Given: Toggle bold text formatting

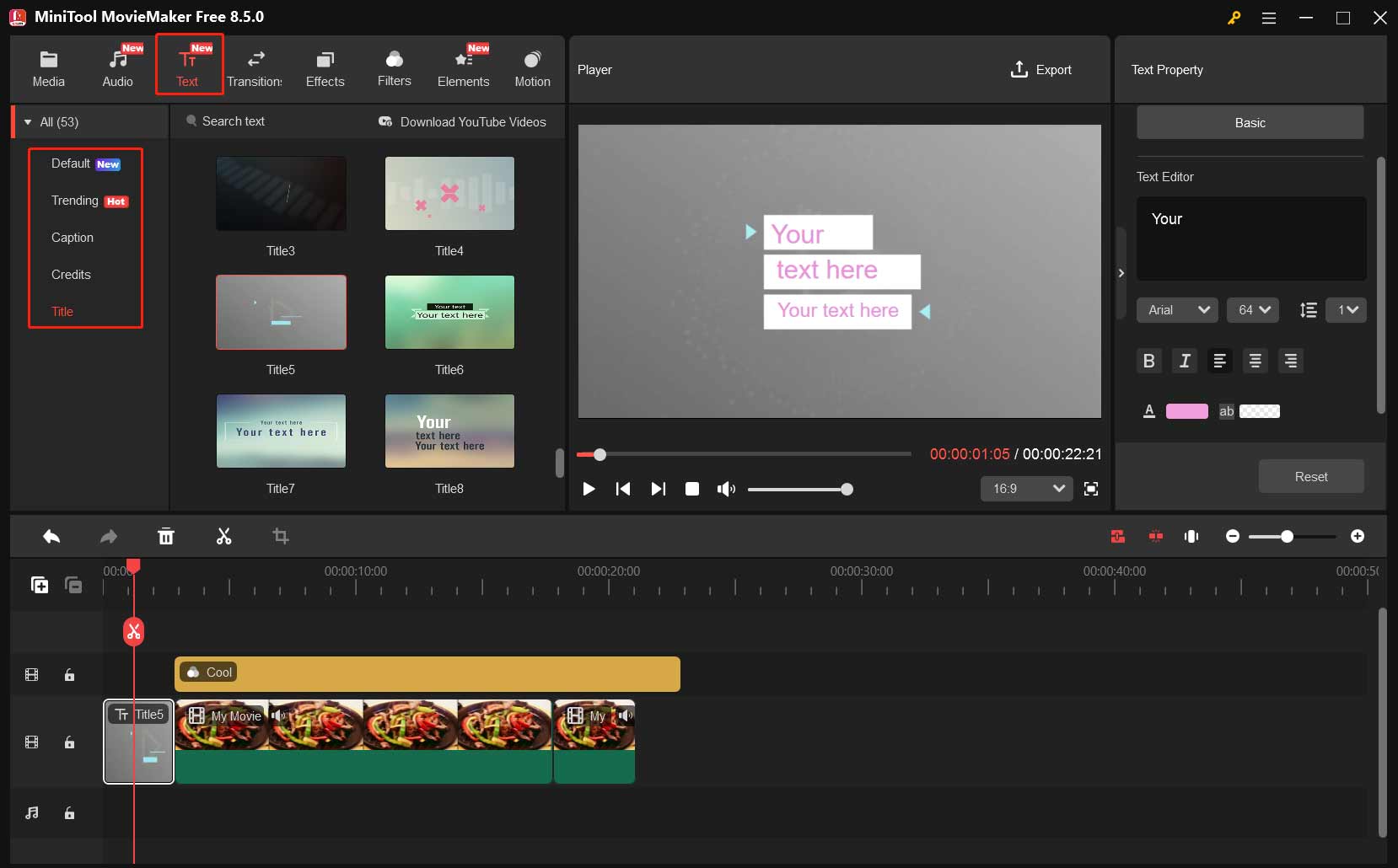Looking at the screenshot, I should click(1149, 361).
